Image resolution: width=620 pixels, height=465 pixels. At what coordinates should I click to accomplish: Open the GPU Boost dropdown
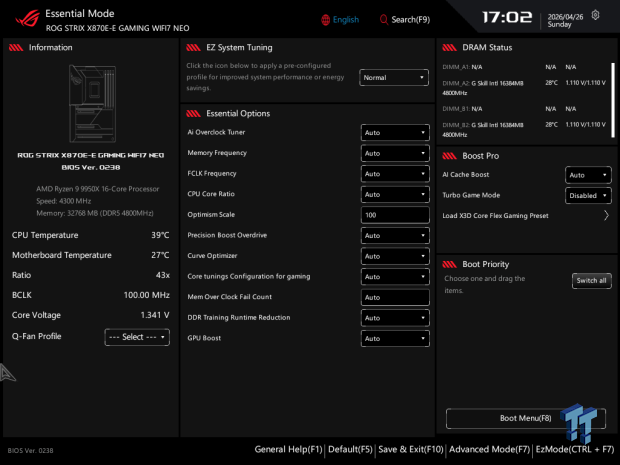tap(395, 338)
